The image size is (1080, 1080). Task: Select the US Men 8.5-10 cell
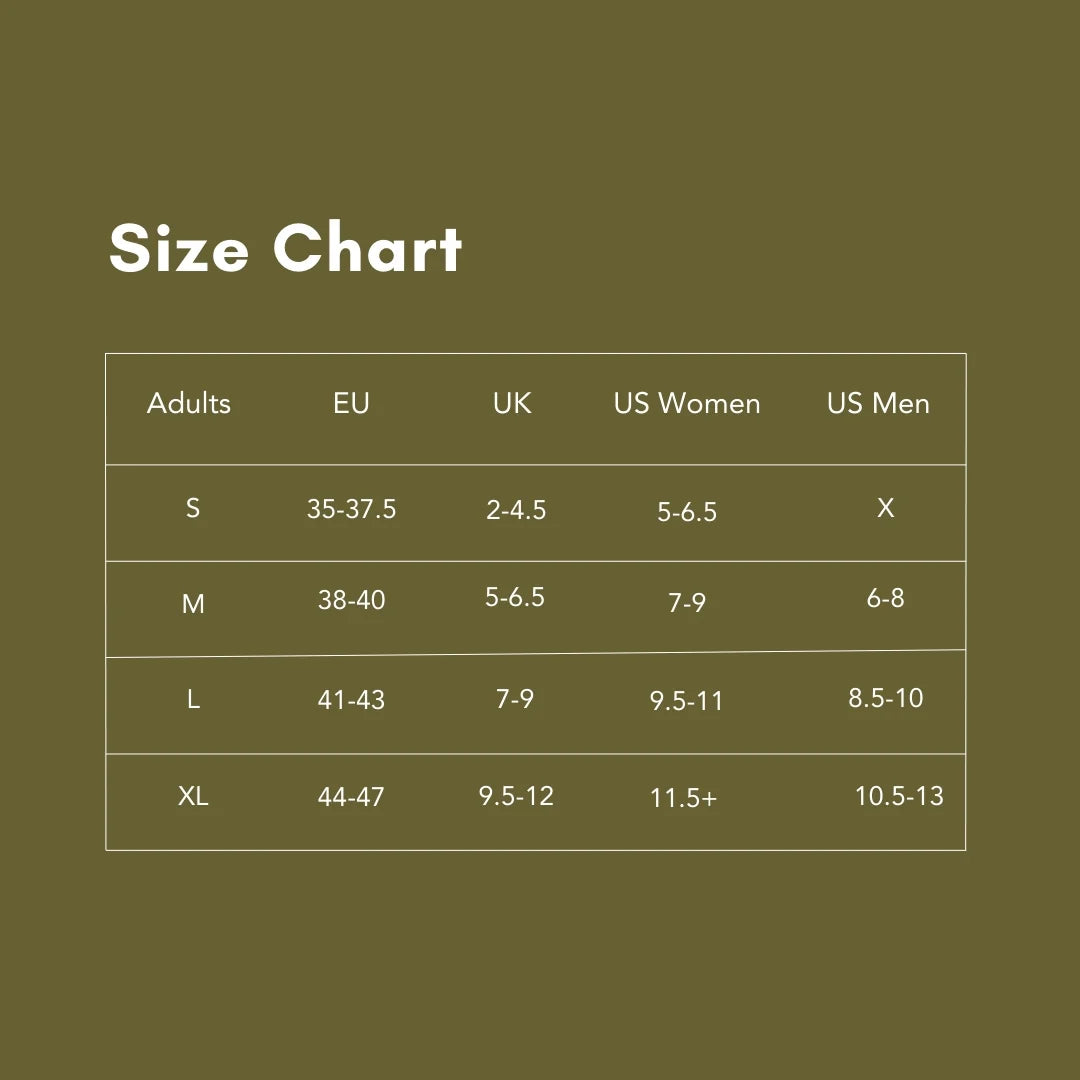[x=885, y=698]
